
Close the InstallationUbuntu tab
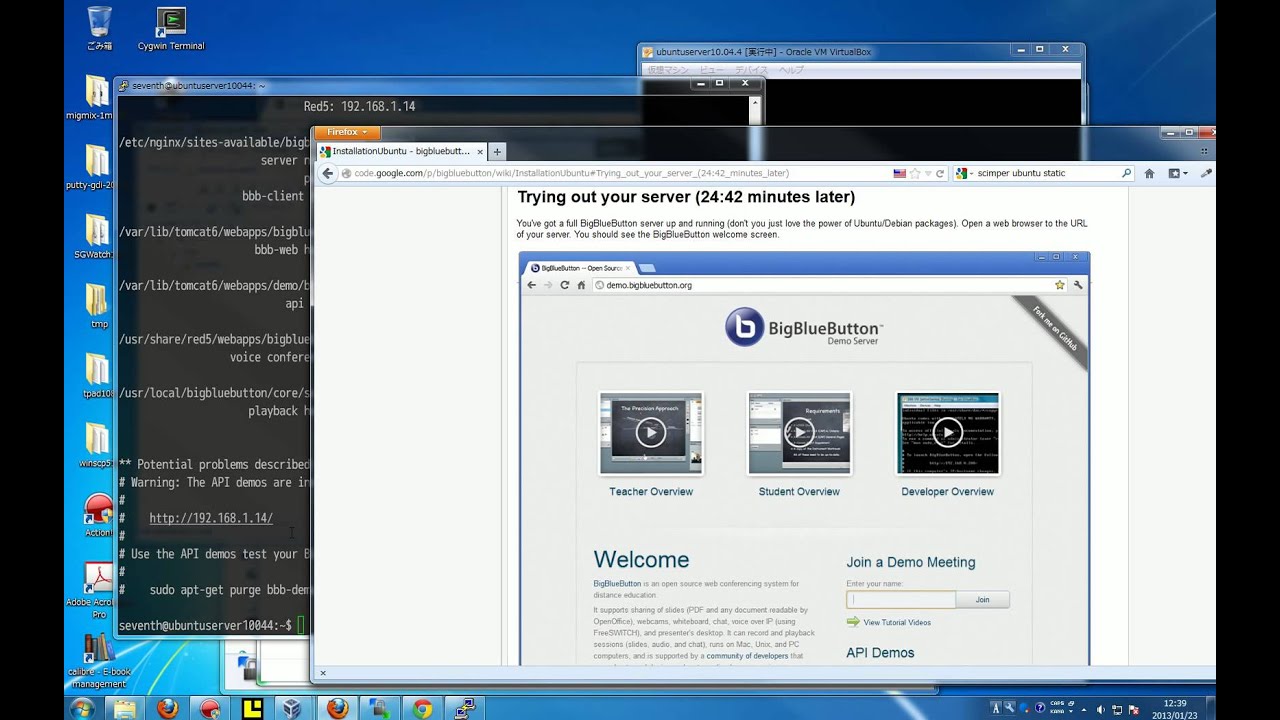pyautogui.click(x=480, y=152)
